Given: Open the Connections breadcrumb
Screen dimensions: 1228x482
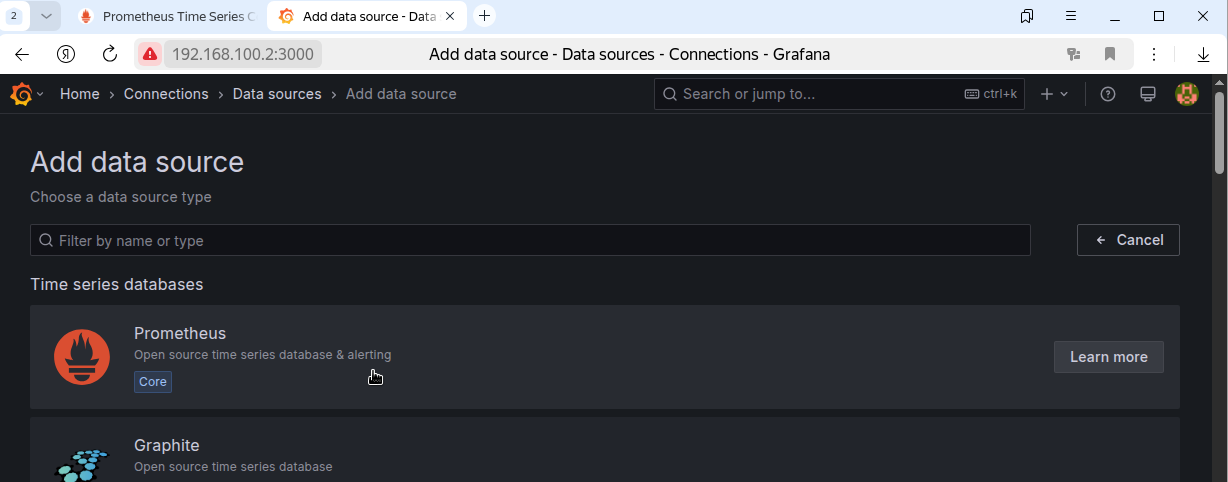Looking at the screenshot, I should point(166,94).
